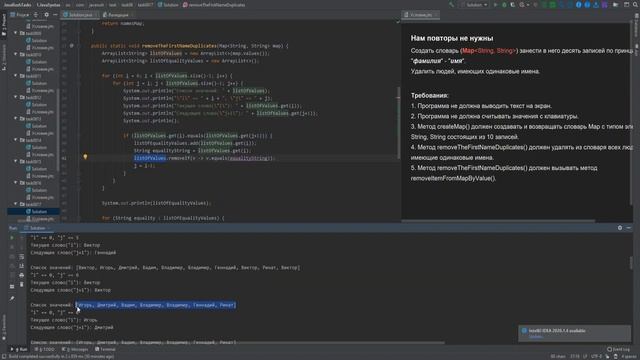Click the Run (green play) toolbar icon
This screenshot has width=640, height=360.
click(x=496, y=5)
